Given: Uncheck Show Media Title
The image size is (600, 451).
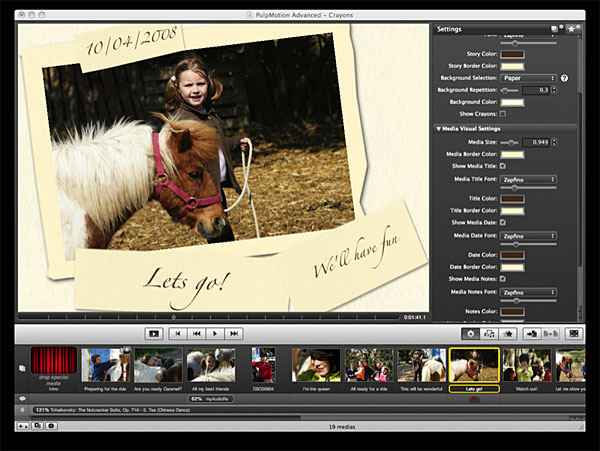Looking at the screenshot, I should coord(503,166).
